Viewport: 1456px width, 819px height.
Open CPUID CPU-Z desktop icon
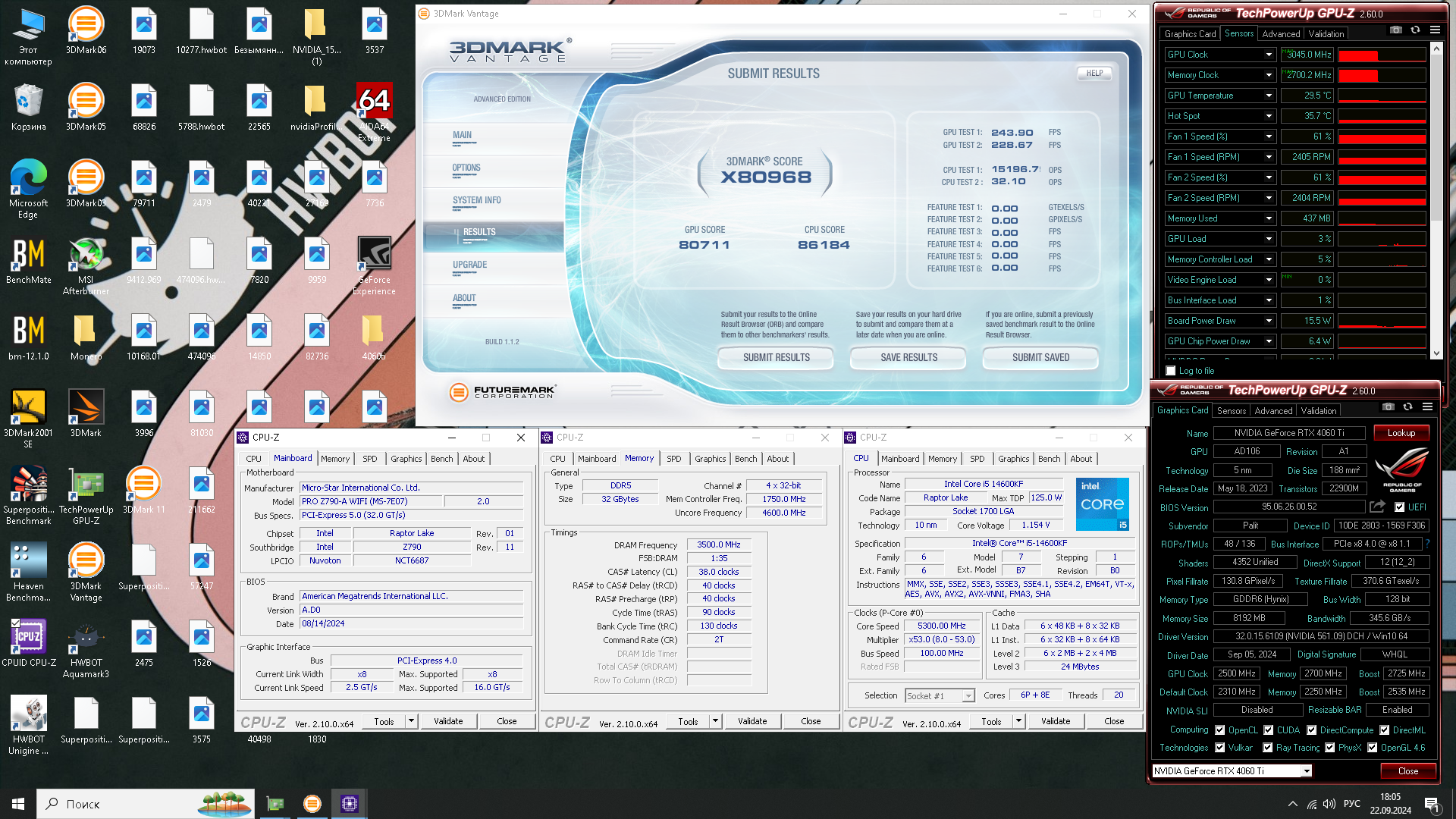28,643
